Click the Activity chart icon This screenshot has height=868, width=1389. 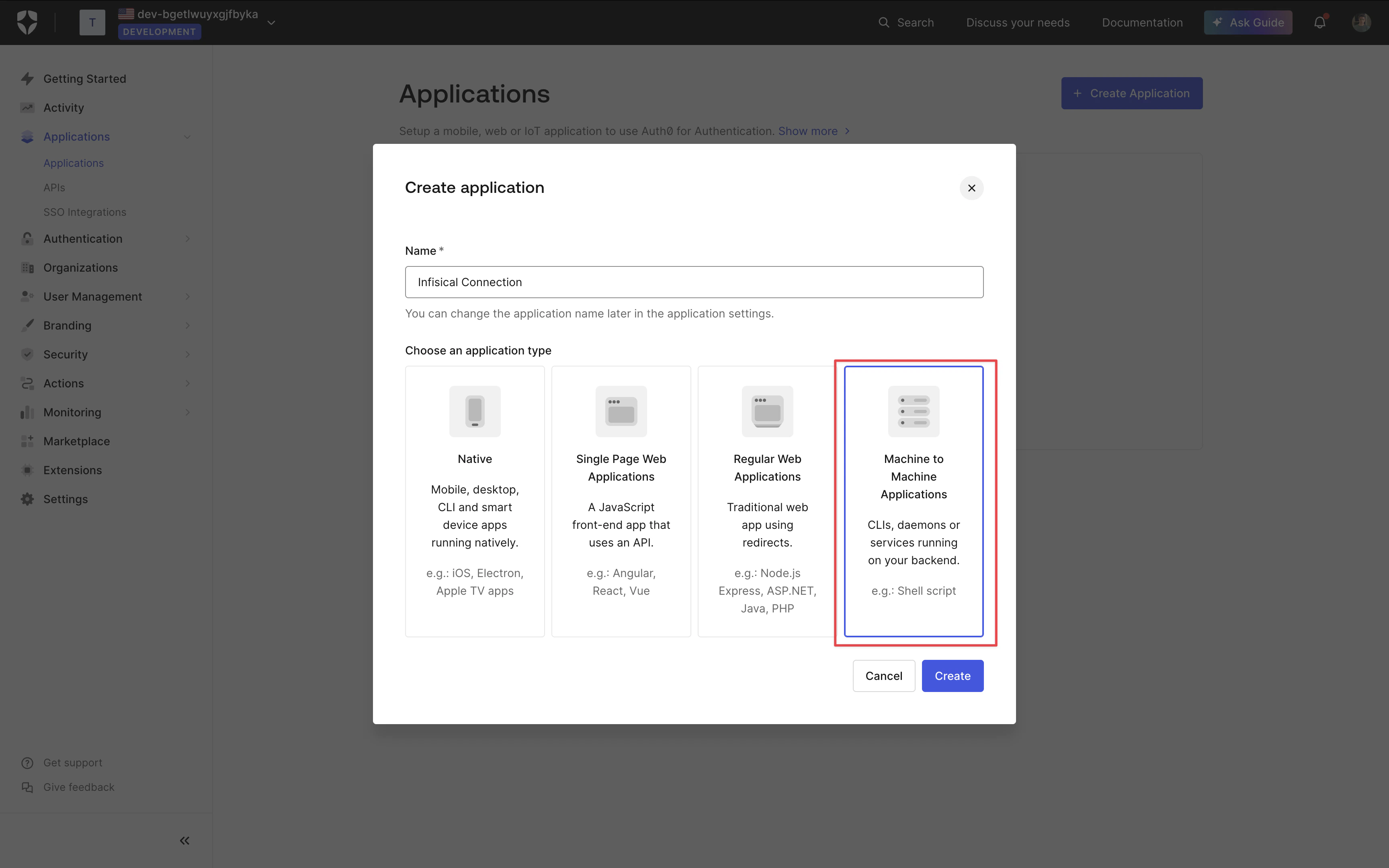[x=27, y=107]
